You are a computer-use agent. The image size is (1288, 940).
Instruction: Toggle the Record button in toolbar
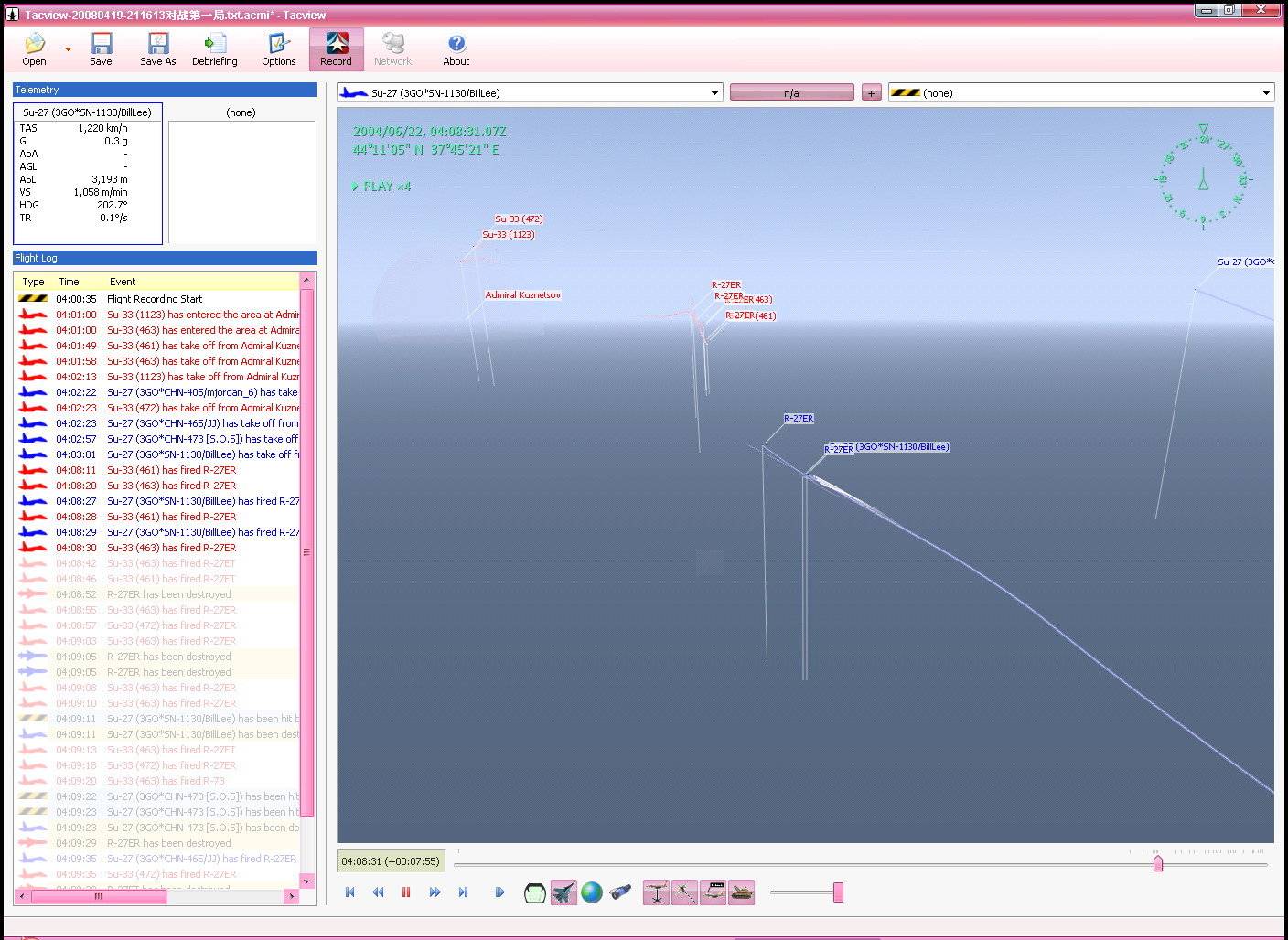point(336,49)
